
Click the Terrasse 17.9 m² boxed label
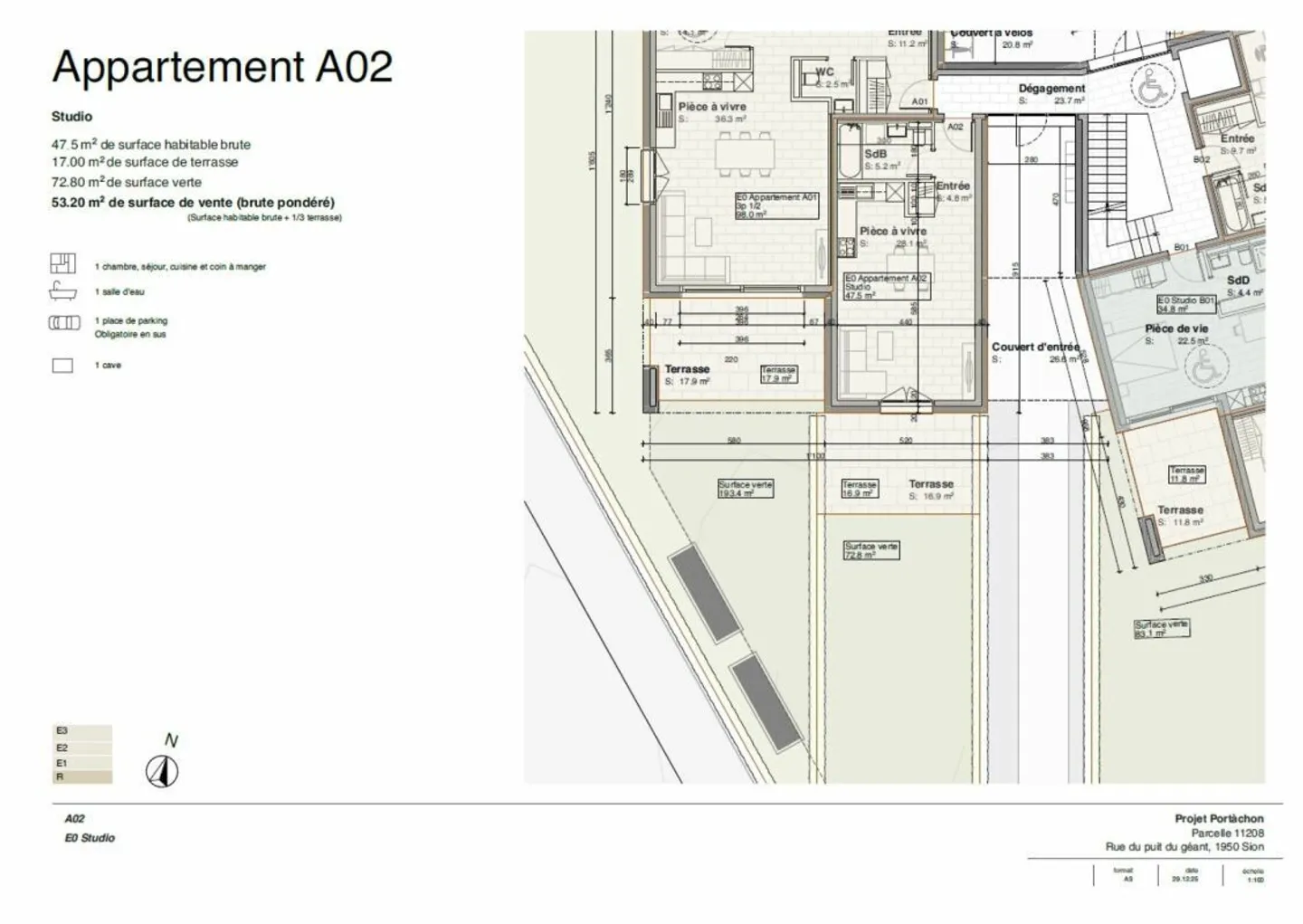click(778, 374)
